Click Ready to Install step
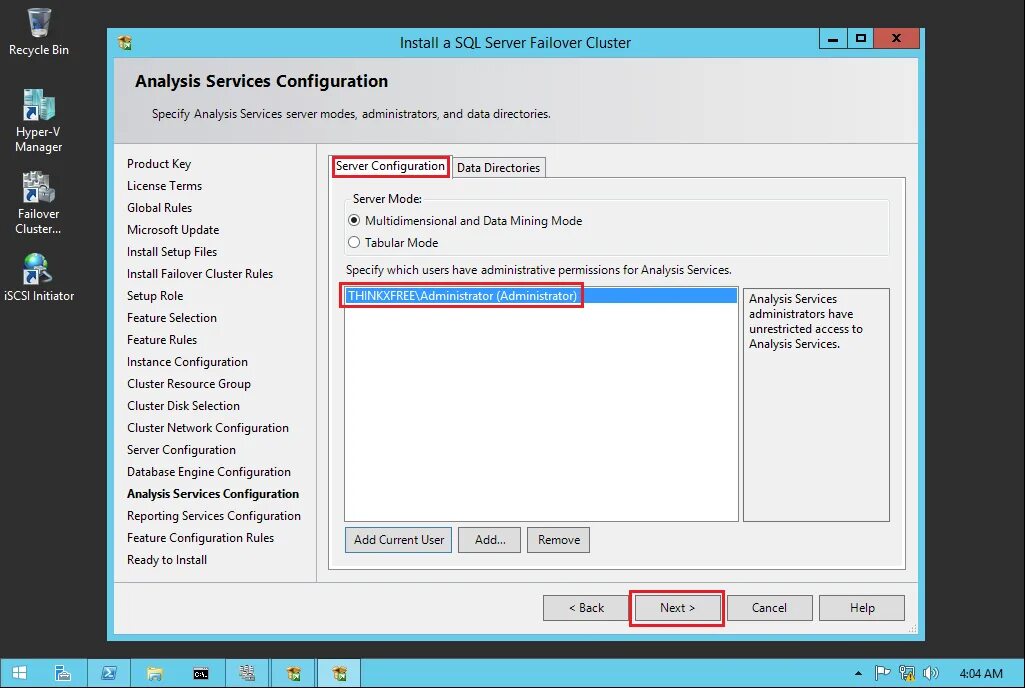The image size is (1025, 688). click(x=167, y=560)
